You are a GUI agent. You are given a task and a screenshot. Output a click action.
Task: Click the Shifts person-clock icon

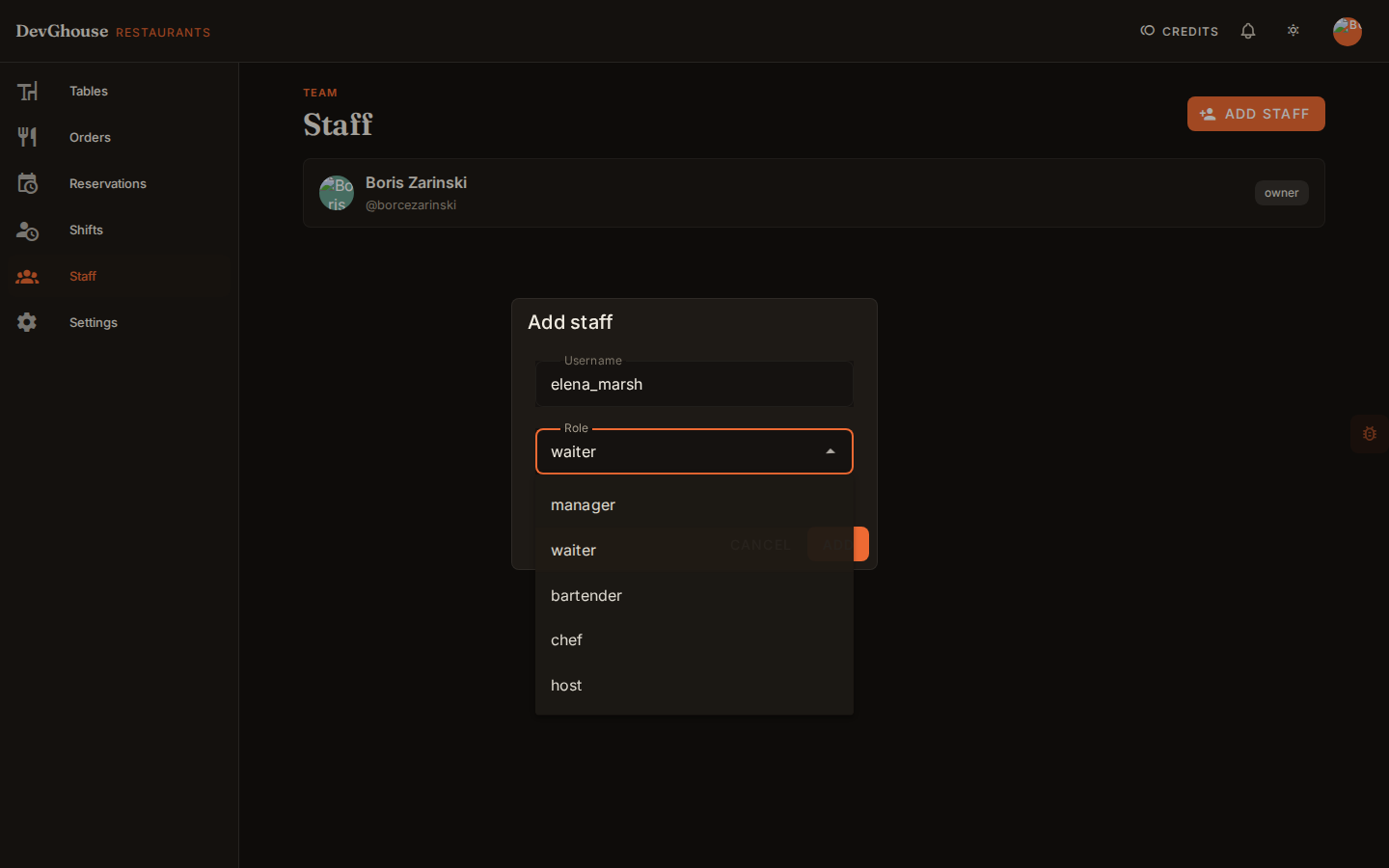click(x=27, y=230)
